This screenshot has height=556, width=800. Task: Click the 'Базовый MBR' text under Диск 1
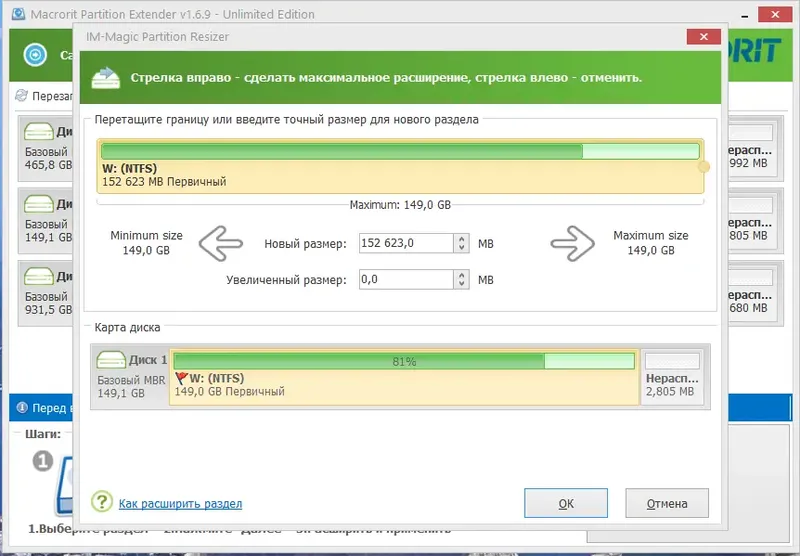pyautogui.click(x=131, y=381)
